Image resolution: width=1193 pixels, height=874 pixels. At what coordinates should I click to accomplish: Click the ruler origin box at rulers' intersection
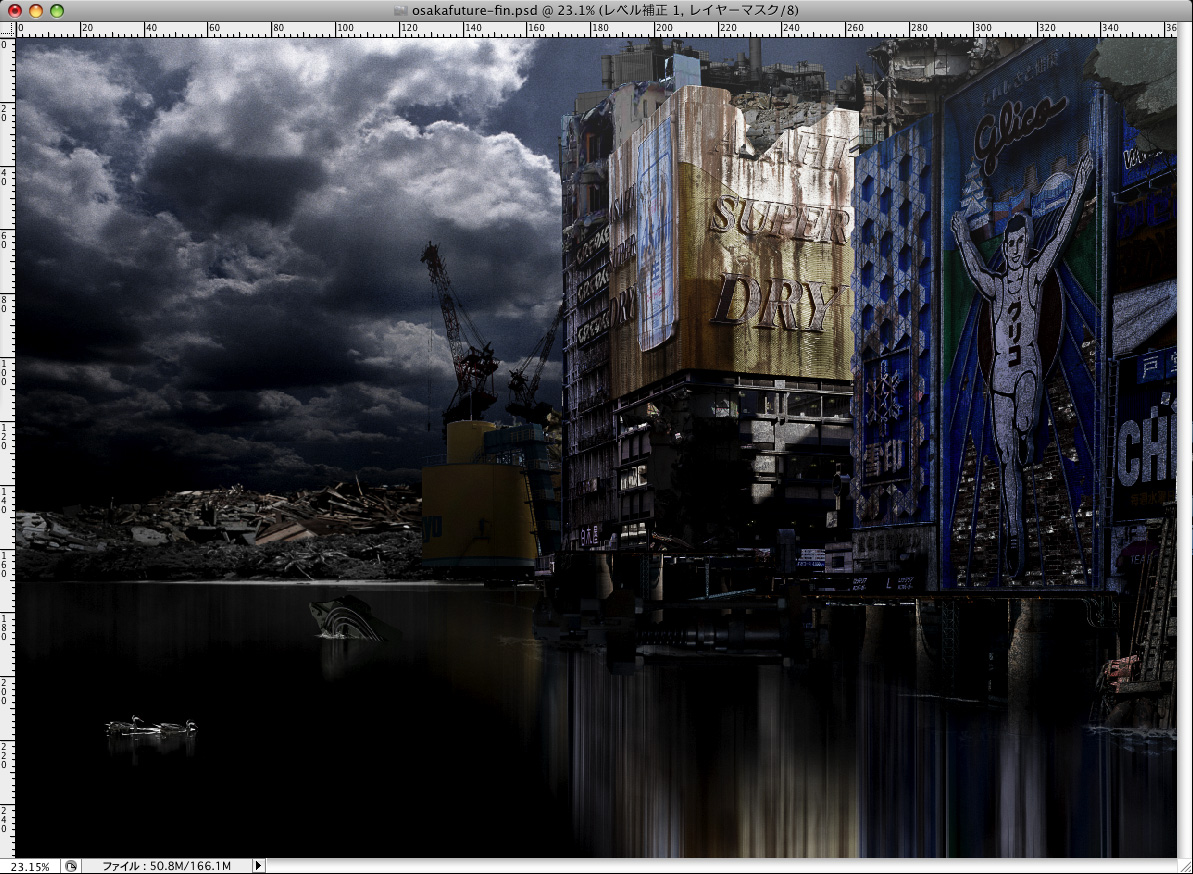point(7,30)
